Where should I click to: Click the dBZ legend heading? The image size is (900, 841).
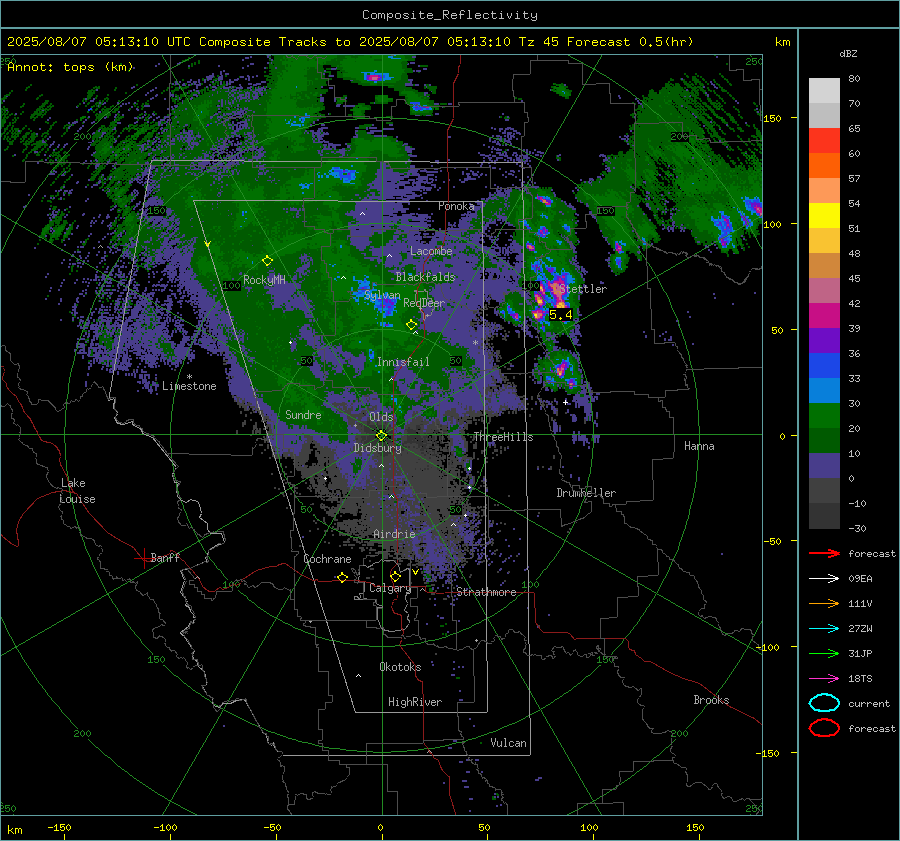click(x=848, y=54)
